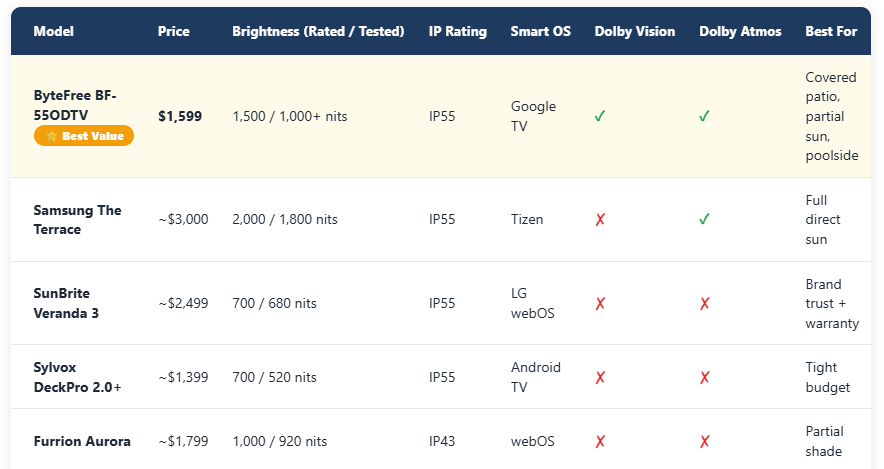Select the Model column header
This screenshot has width=884, height=469.
(x=53, y=31)
